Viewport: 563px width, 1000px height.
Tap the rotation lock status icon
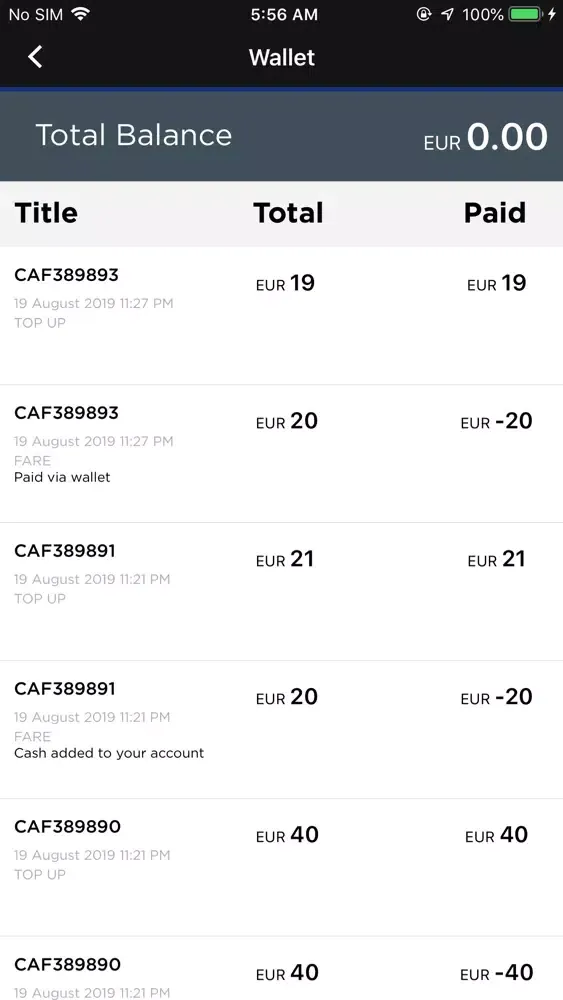[x=424, y=14]
